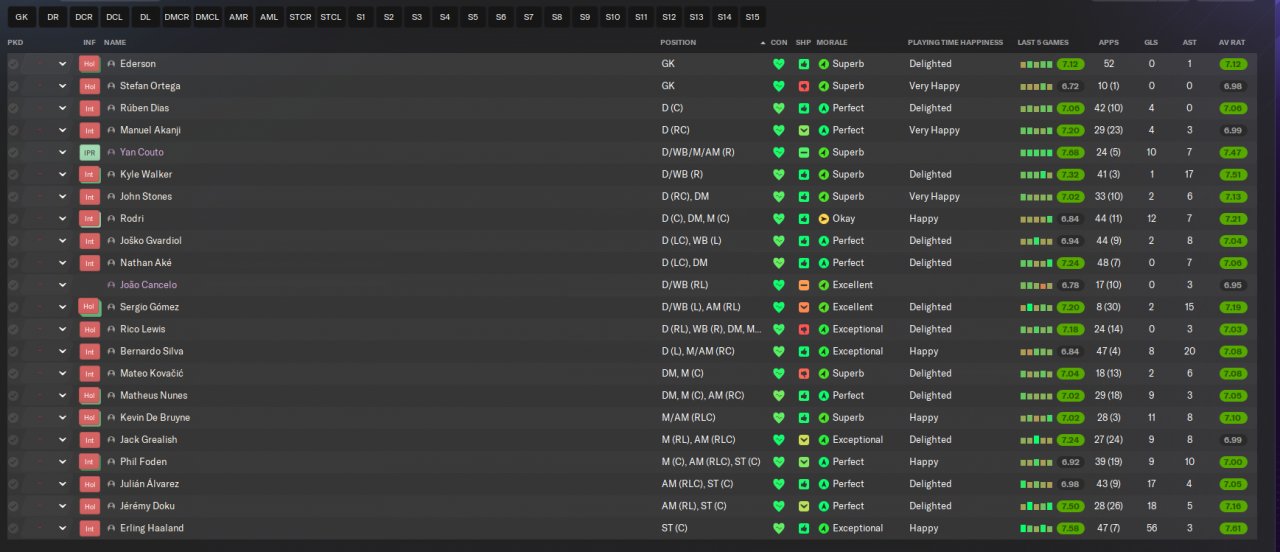Viewport: 1280px width, 552px height.
Task: Open the dropdown arrow on João Cancelo's row
Action: (62, 285)
